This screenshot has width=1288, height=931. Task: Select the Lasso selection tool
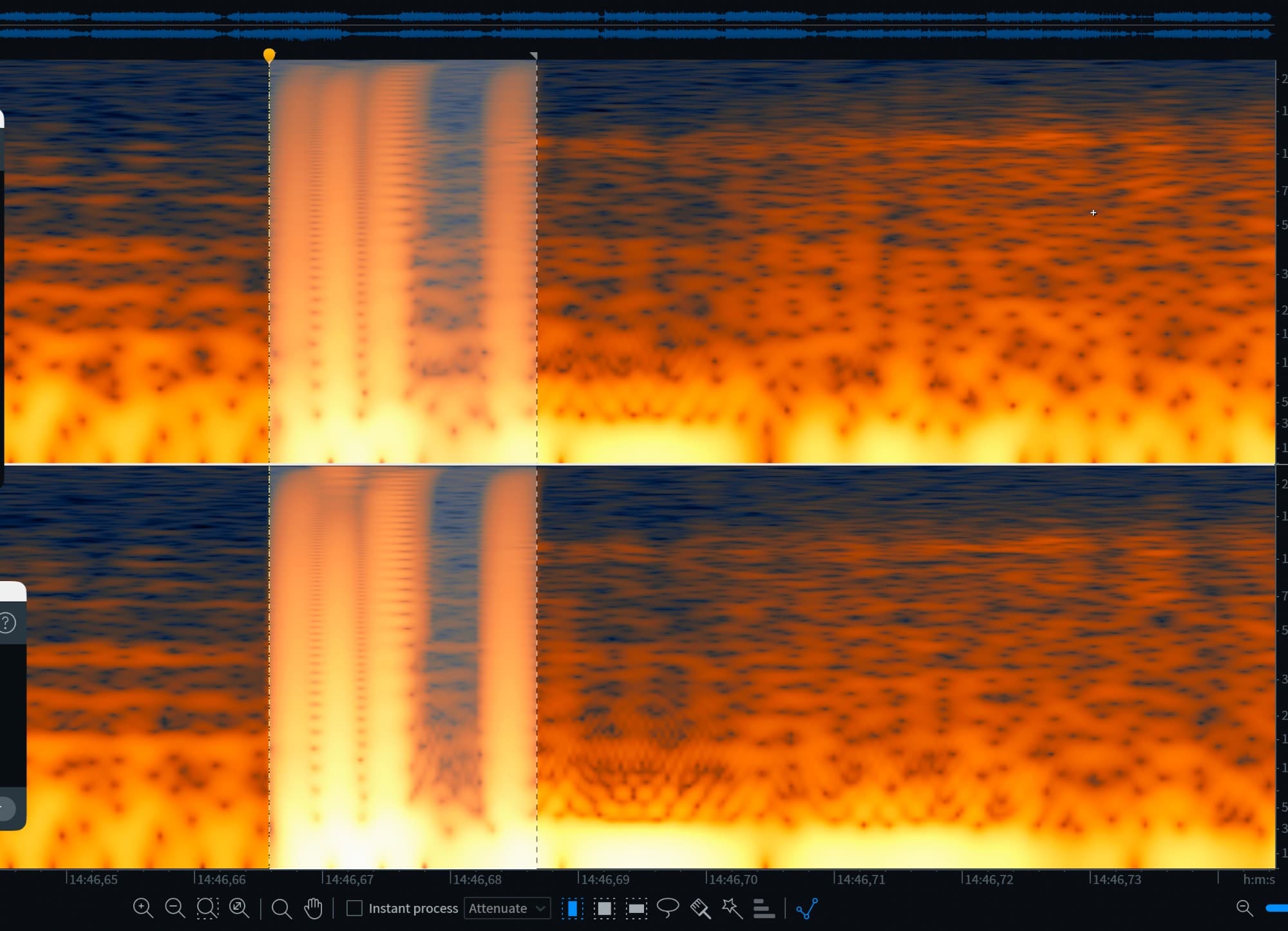668,908
